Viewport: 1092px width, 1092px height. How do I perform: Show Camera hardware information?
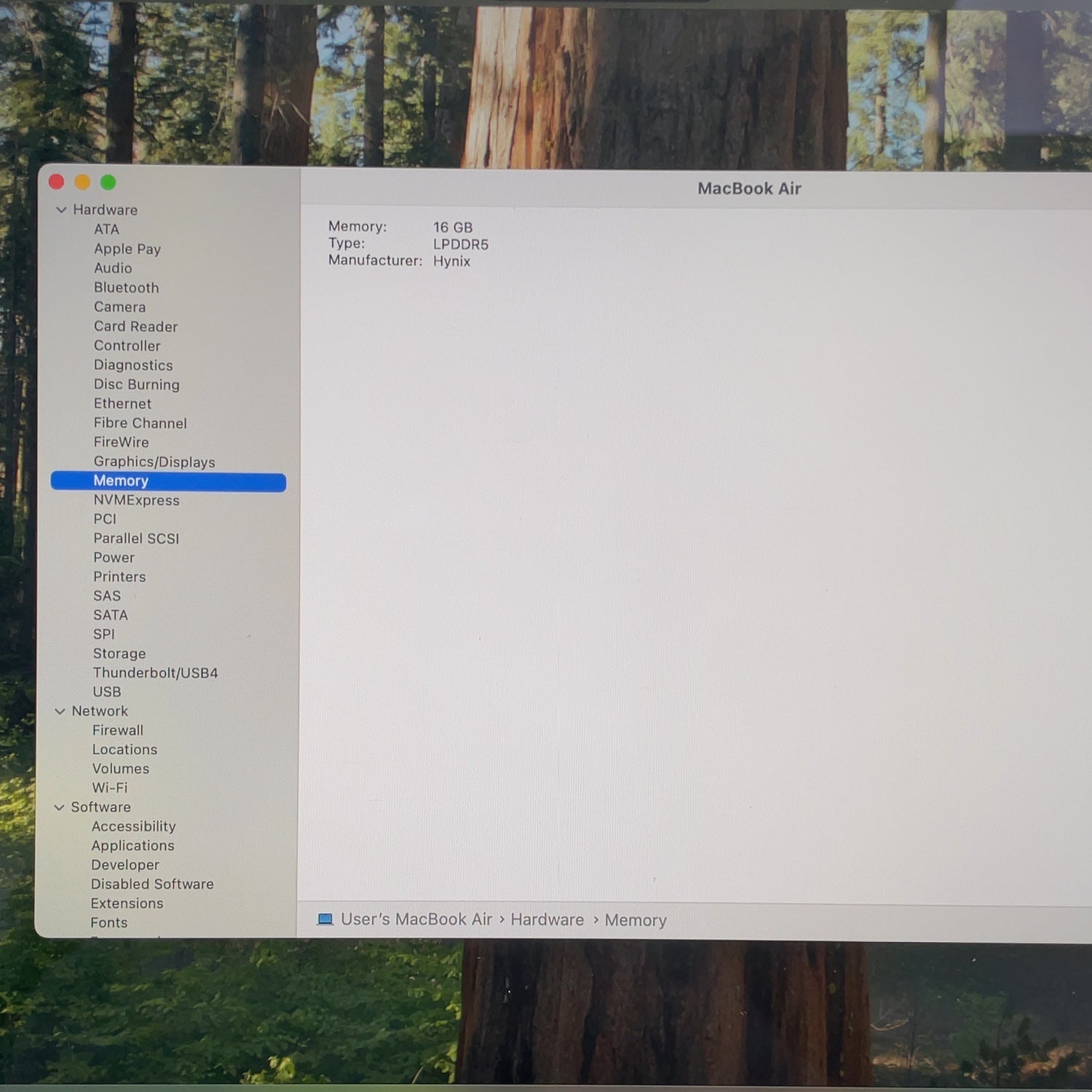(119, 307)
